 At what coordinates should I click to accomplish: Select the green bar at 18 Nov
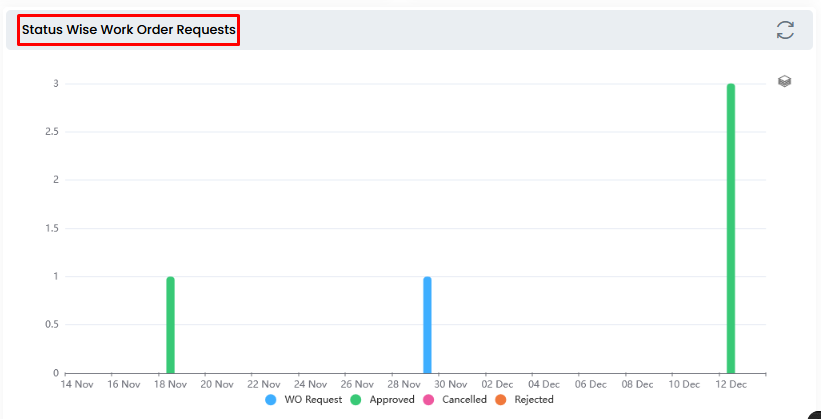click(170, 325)
